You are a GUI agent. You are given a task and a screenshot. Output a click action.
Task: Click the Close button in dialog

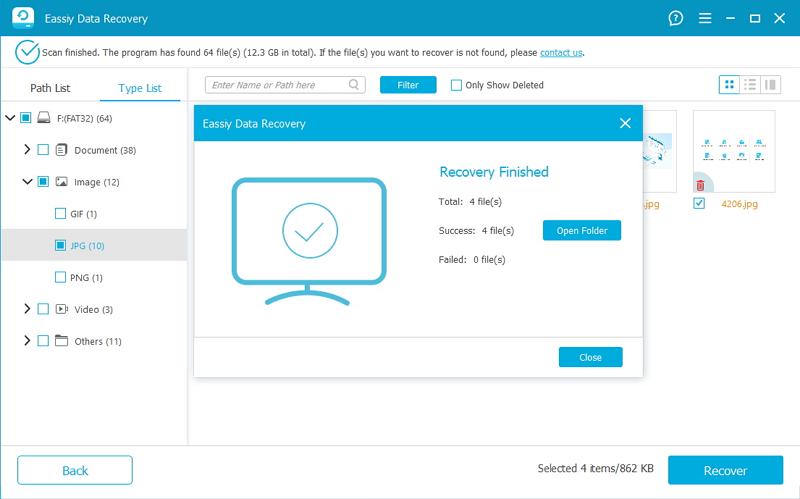click(x=590, y=357)
